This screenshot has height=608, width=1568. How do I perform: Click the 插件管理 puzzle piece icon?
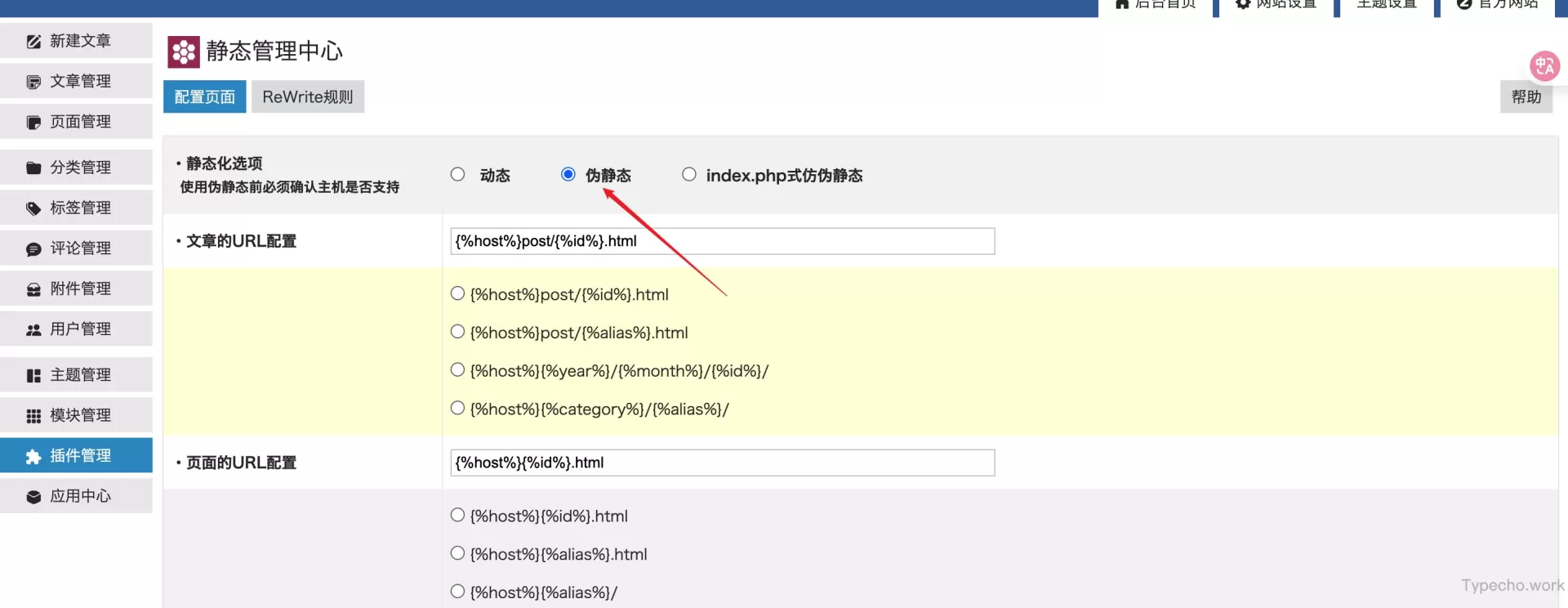point(33,457)
